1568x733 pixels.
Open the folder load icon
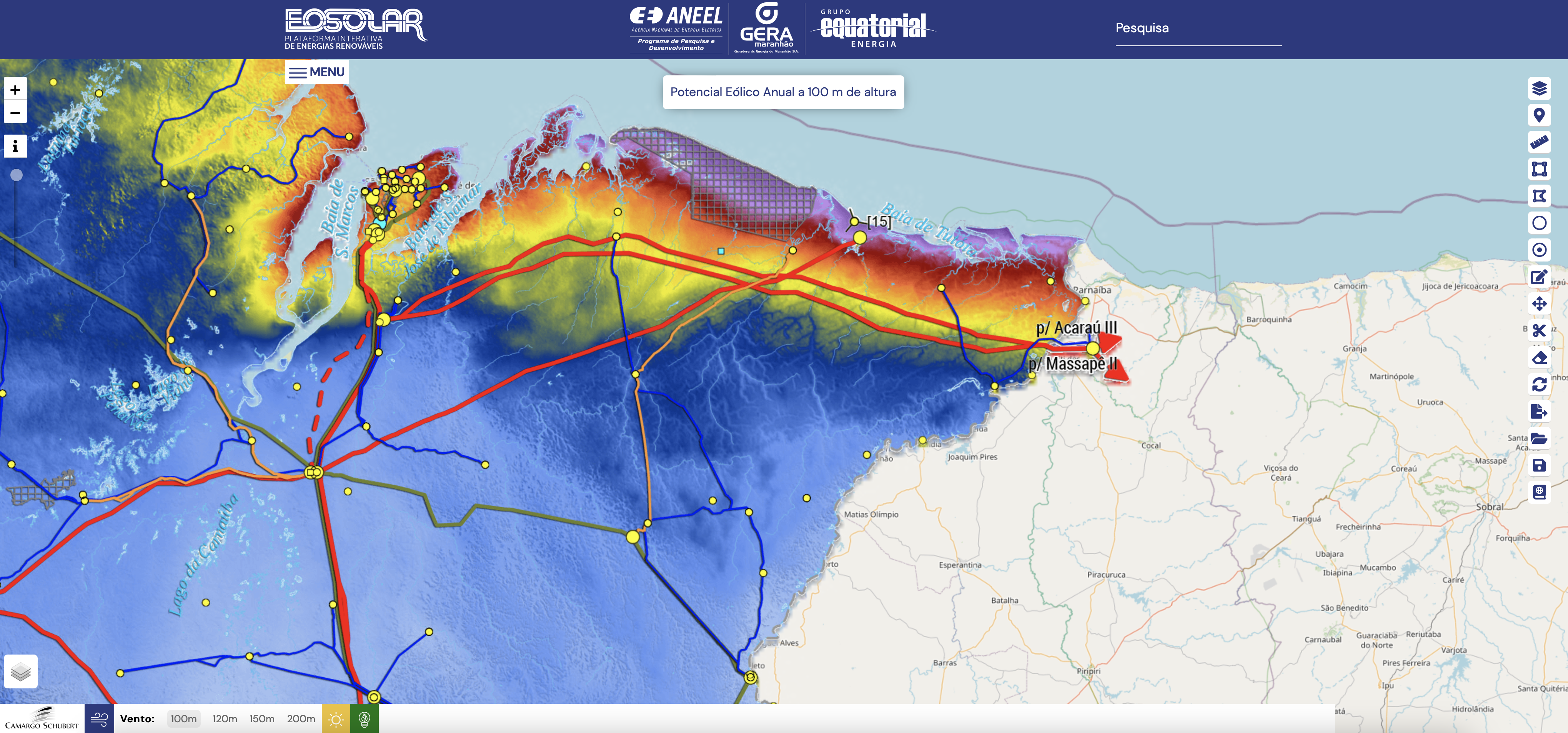click(1539, 438)
